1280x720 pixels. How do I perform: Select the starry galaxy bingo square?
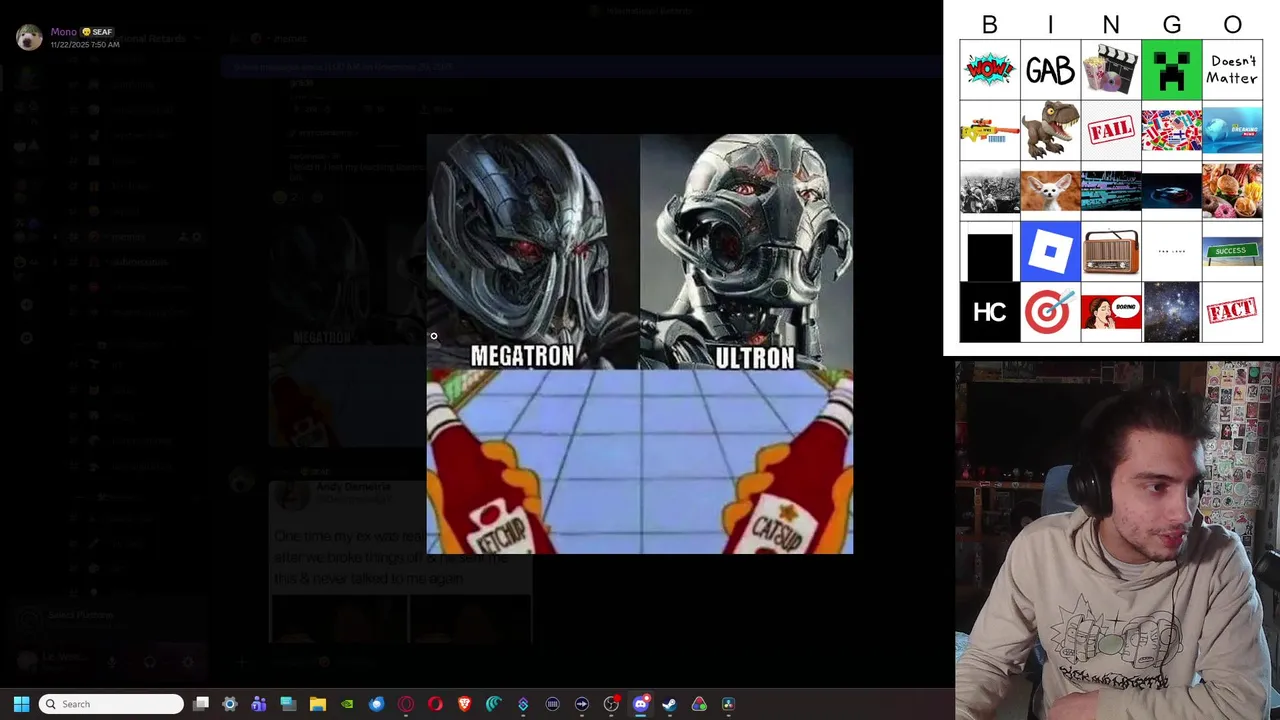[1171, 312]
